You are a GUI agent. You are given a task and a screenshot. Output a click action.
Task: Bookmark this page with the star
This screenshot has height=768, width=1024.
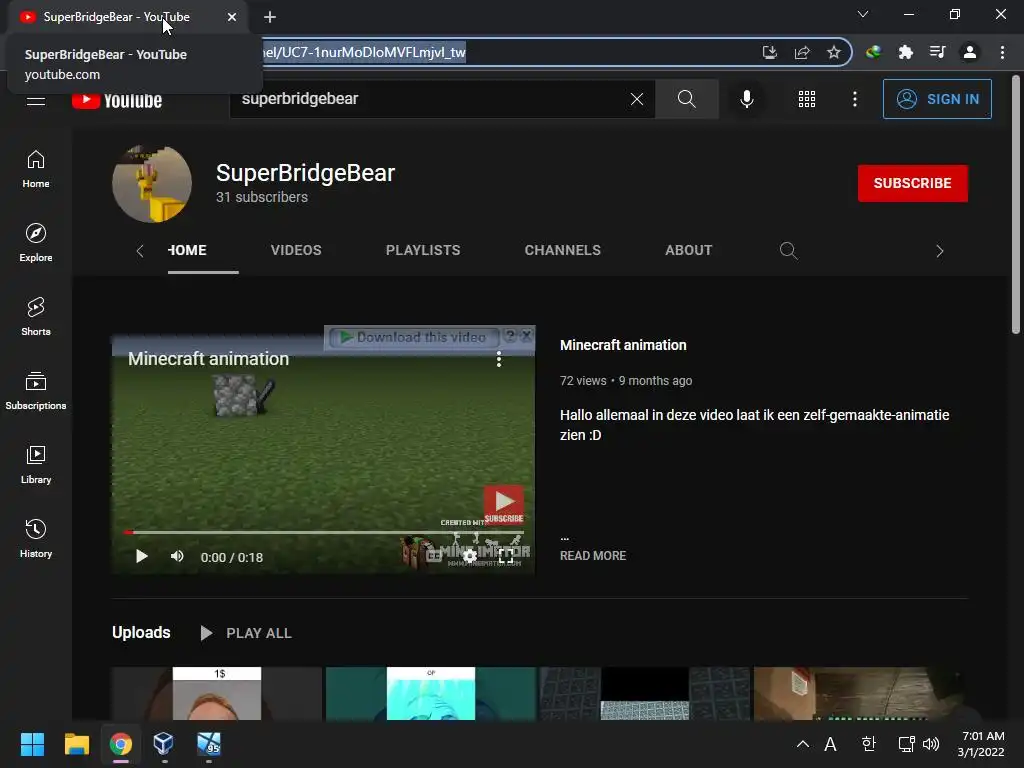click(833, 52)
